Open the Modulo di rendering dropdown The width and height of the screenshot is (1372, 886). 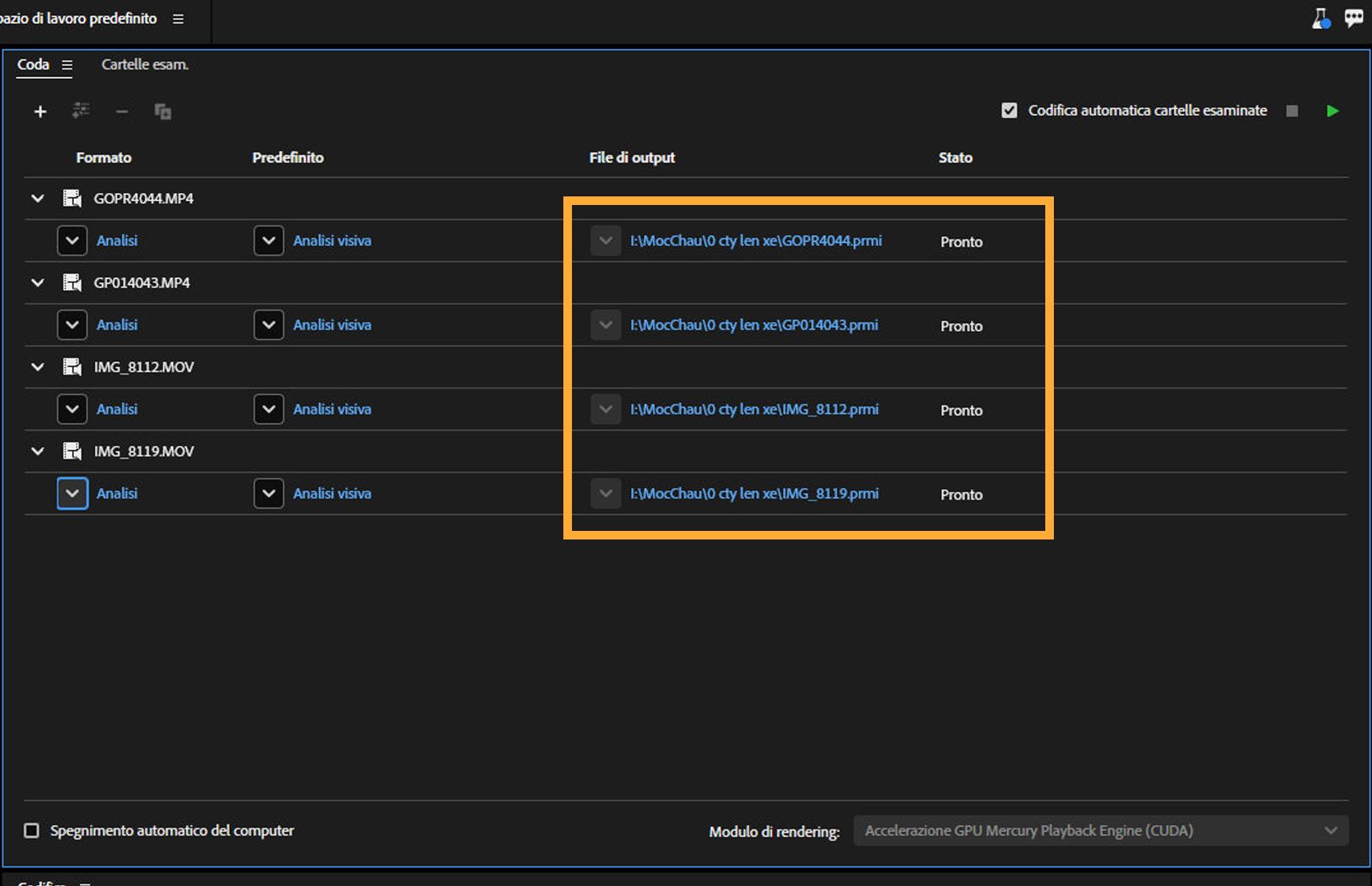point(1100,830)
